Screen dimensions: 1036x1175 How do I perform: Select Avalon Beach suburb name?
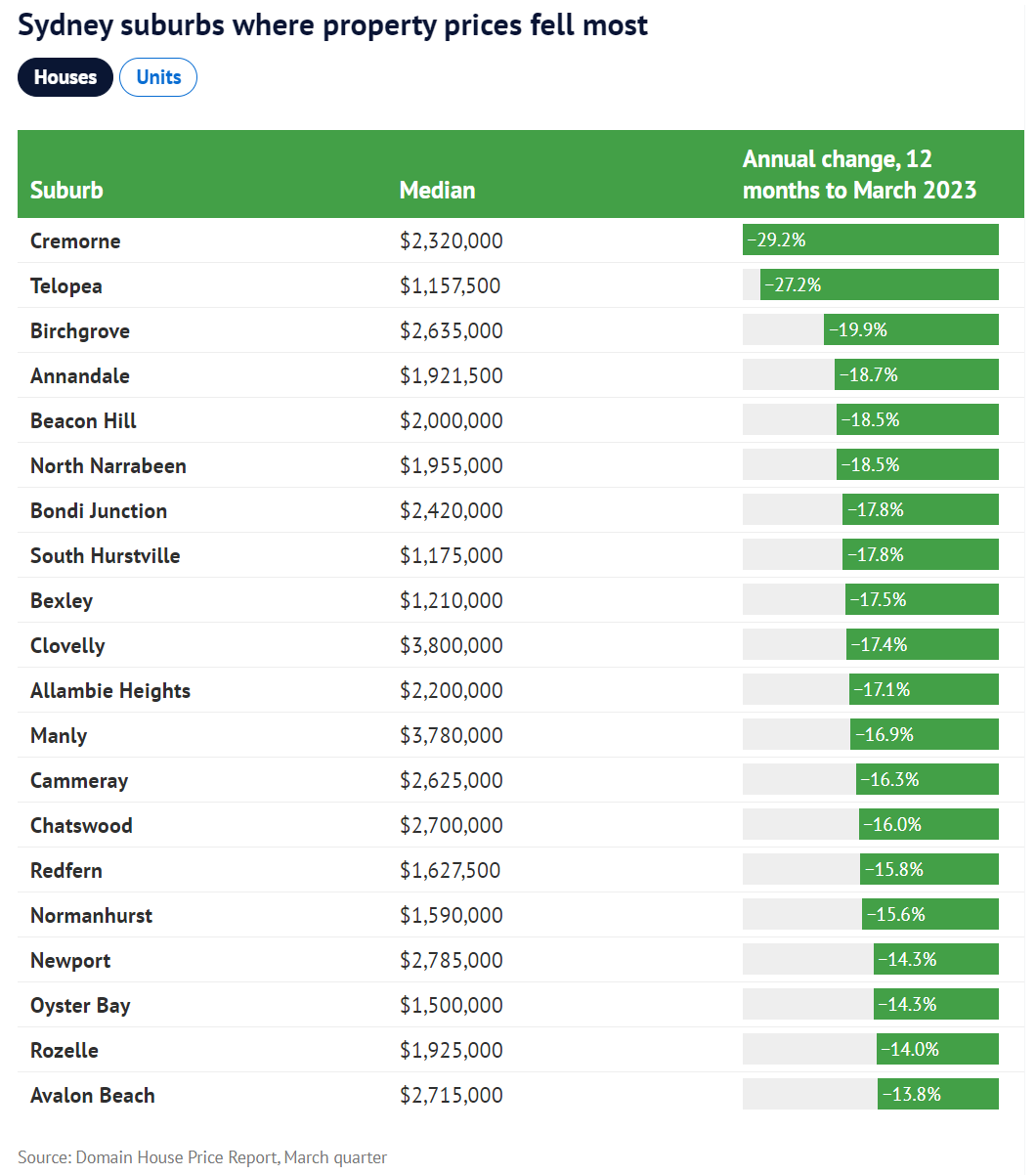[x=93, y=1095]
